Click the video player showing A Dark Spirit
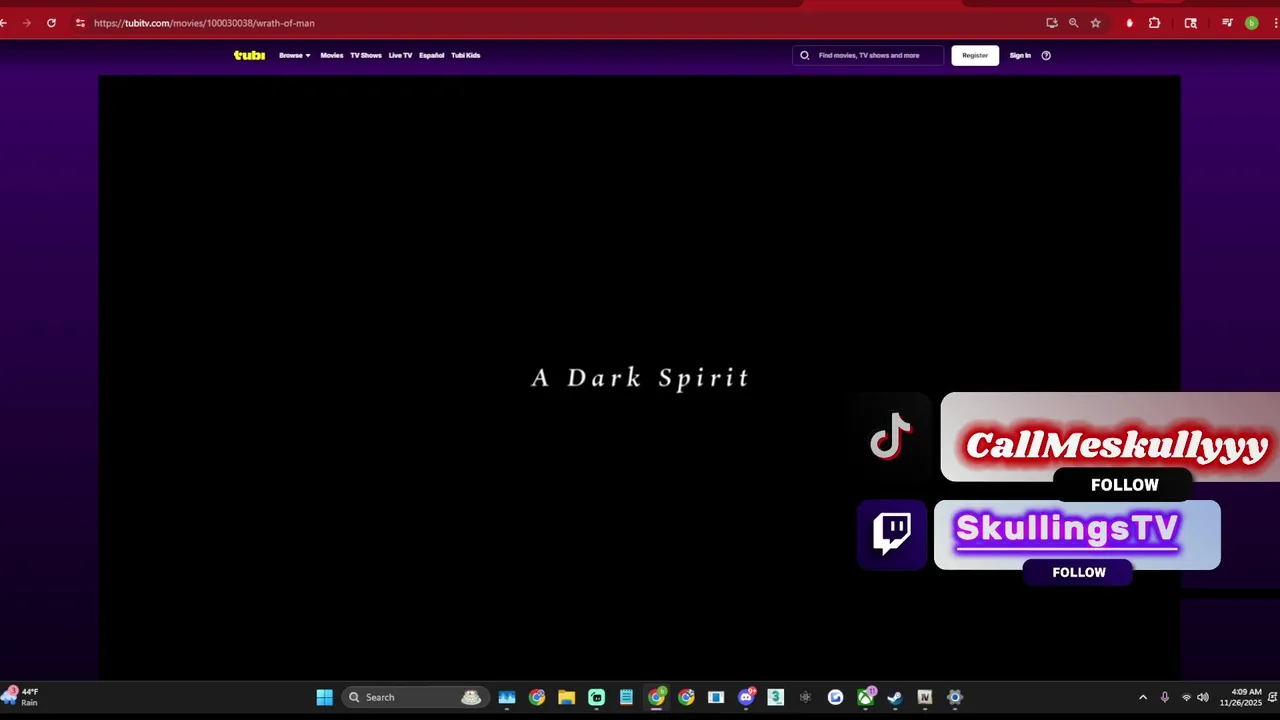Image resolution: width=1280 pixels, height=720 pixels. (x=639, y=377)
